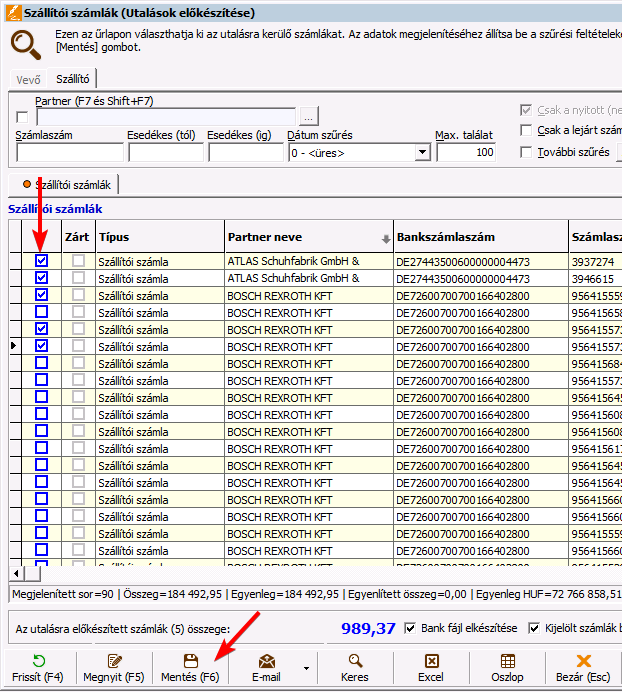This screenshot has width=622, height=692.
Task: Open the Oszlop column settings icon
Action: coord(507,661)
